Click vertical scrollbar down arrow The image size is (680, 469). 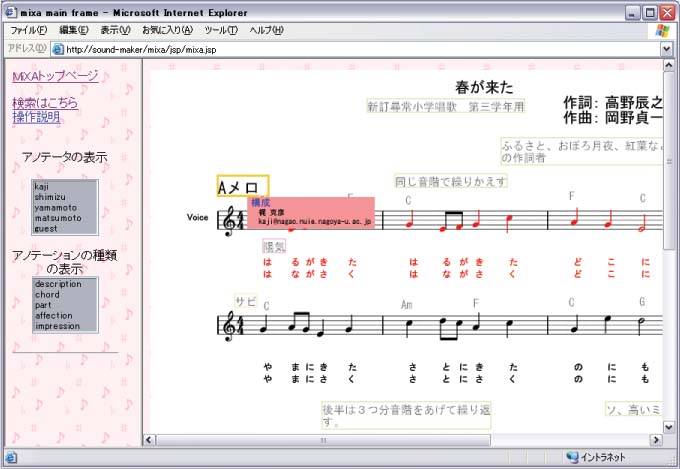(x=668, y=427)
